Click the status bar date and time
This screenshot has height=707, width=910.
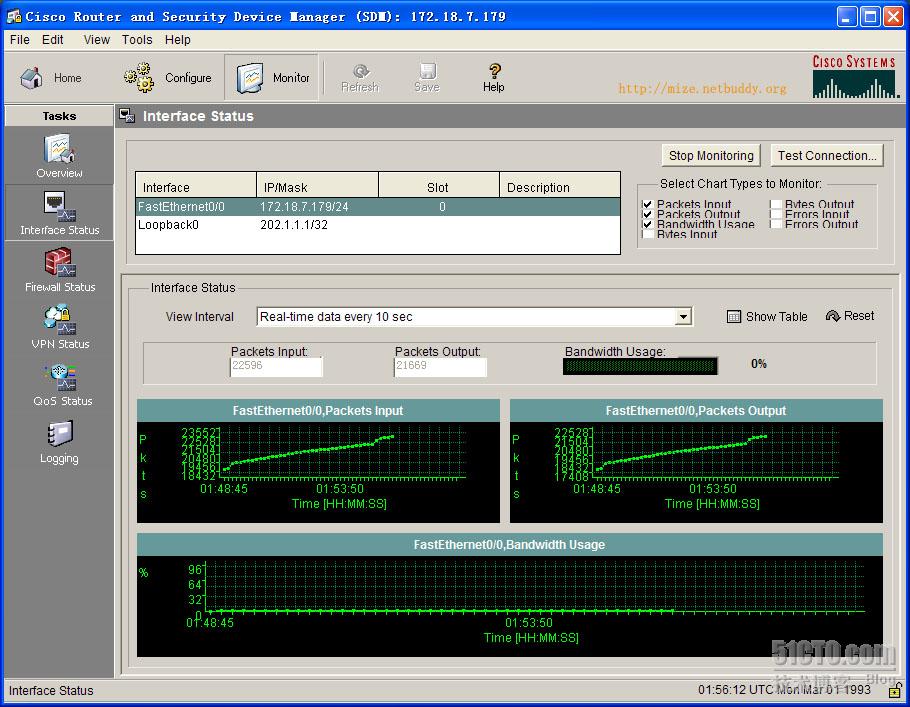point(784,690)
